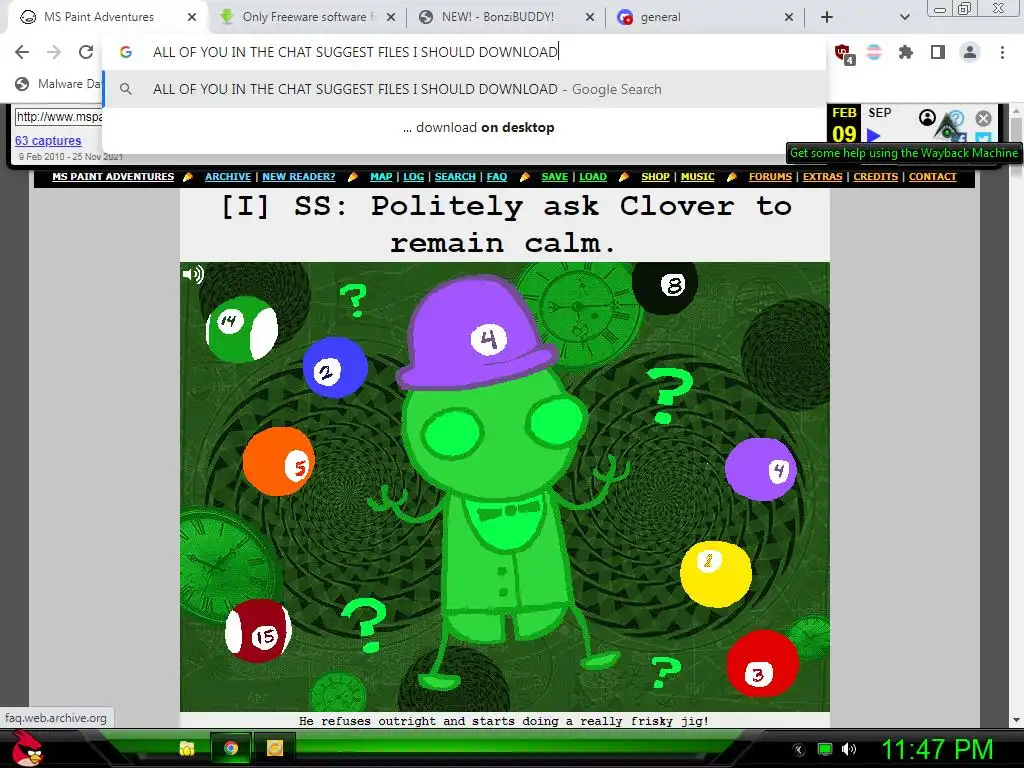This screenshot has height=768, width=1024.
Task: Click the black 8 ball
Action: pos(665,287)
